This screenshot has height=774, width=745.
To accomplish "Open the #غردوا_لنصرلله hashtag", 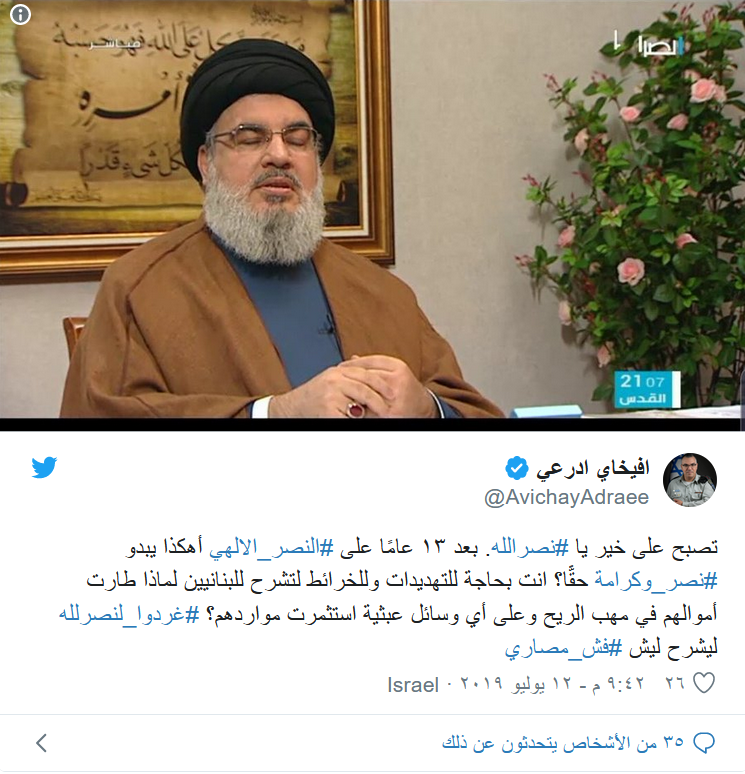I will tap(129, 615).
